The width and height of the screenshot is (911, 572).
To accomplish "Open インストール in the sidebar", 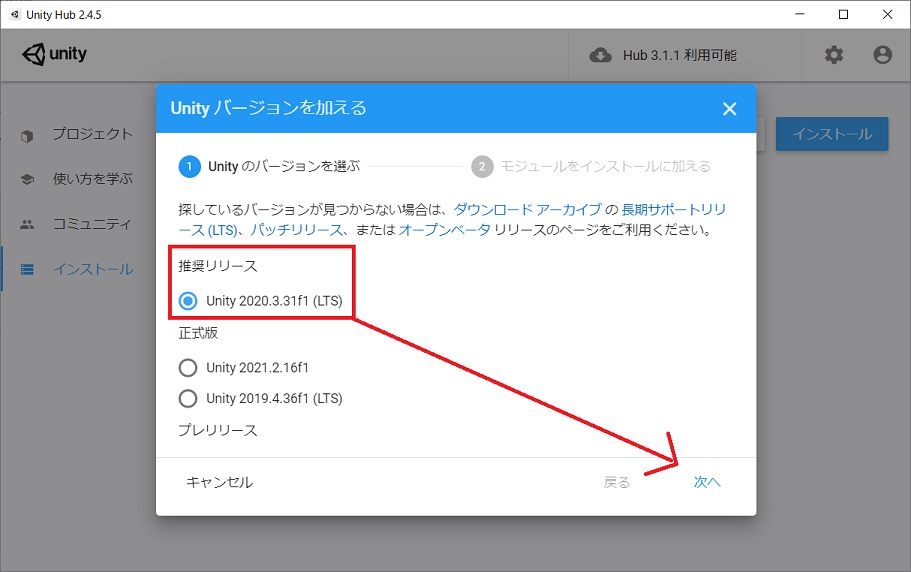I will coord(93,269).
